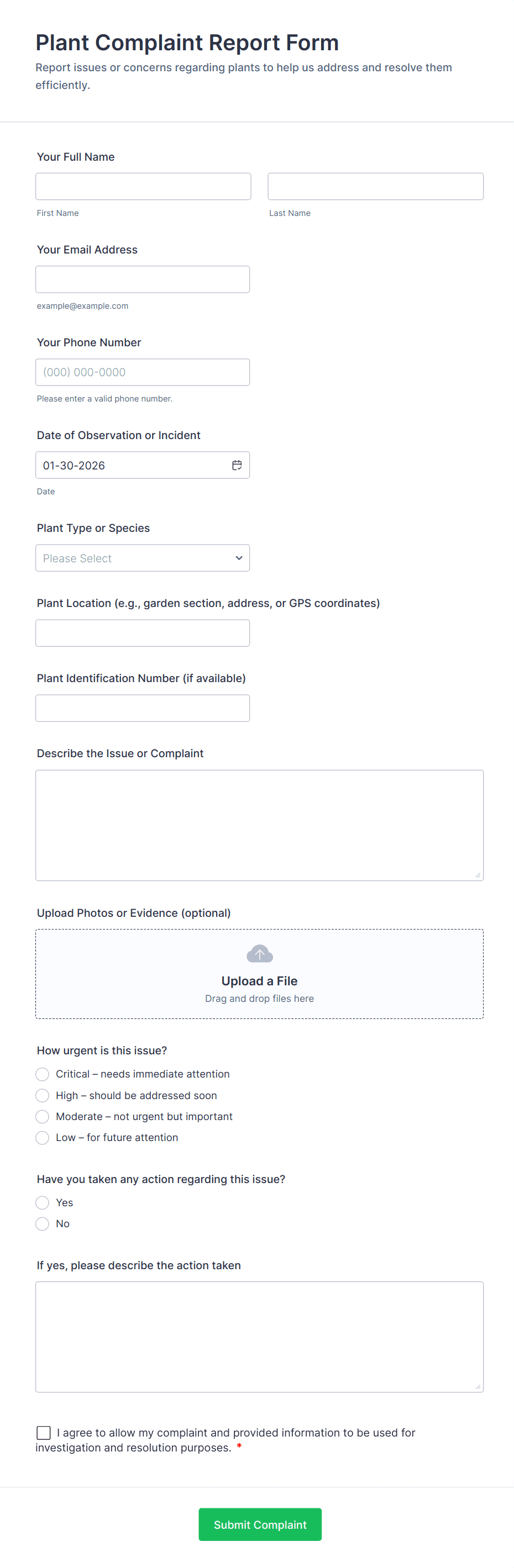Click the issue description text area
This screenshot has width=514, height=1568.
pos(259,825)
